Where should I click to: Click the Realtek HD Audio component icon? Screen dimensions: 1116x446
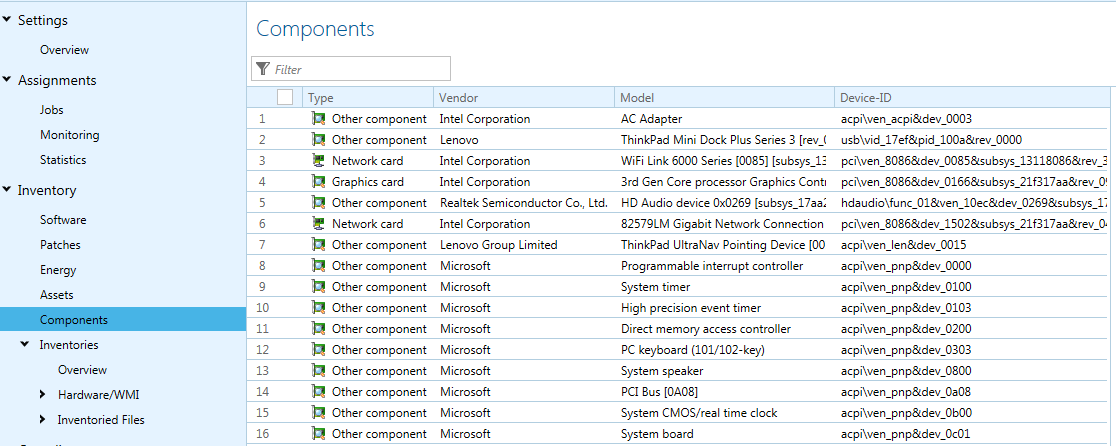pos(319,203)
